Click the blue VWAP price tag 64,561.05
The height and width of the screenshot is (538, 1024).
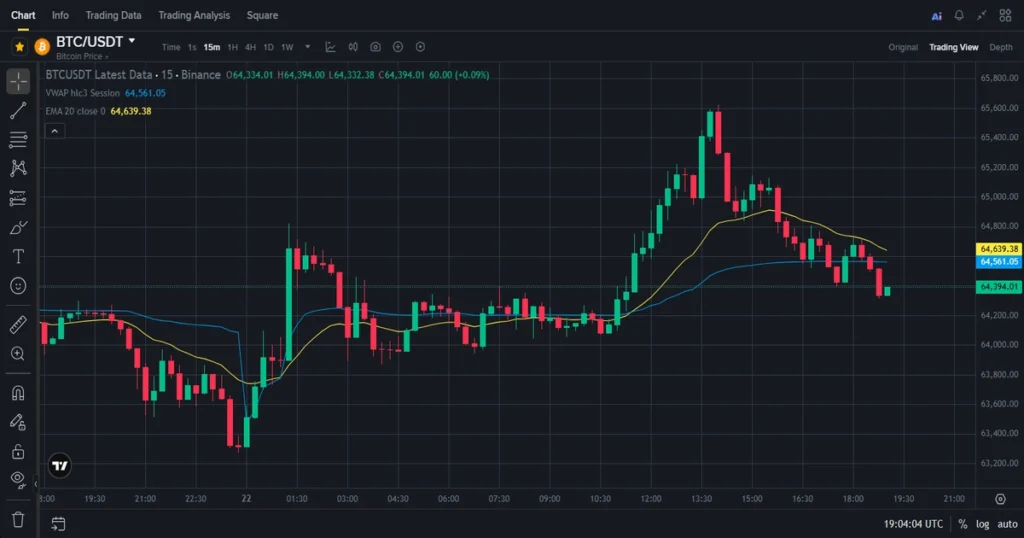(x=999, y=262)
